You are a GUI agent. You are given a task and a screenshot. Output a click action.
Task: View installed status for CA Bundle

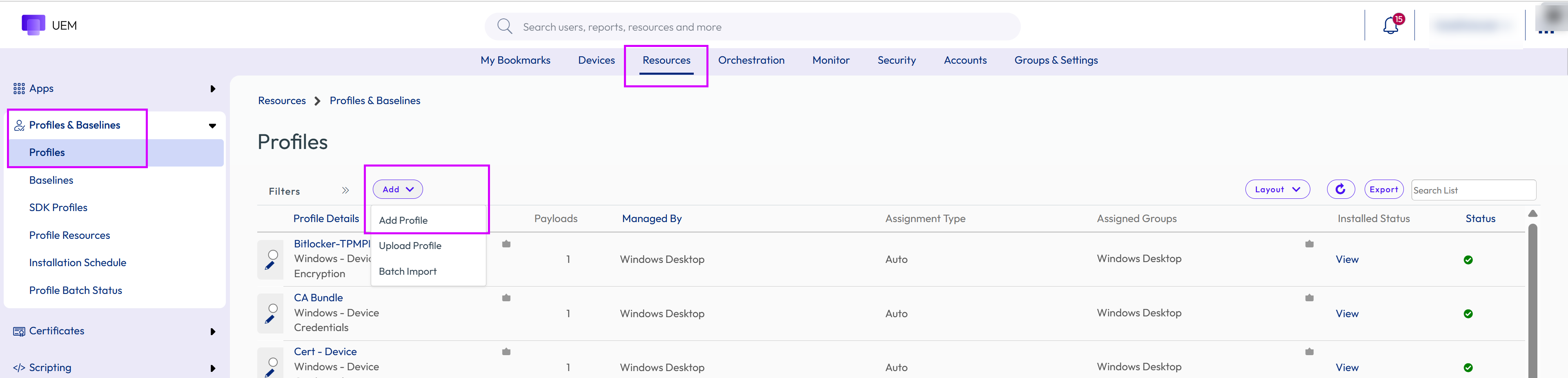[1347, 314]
